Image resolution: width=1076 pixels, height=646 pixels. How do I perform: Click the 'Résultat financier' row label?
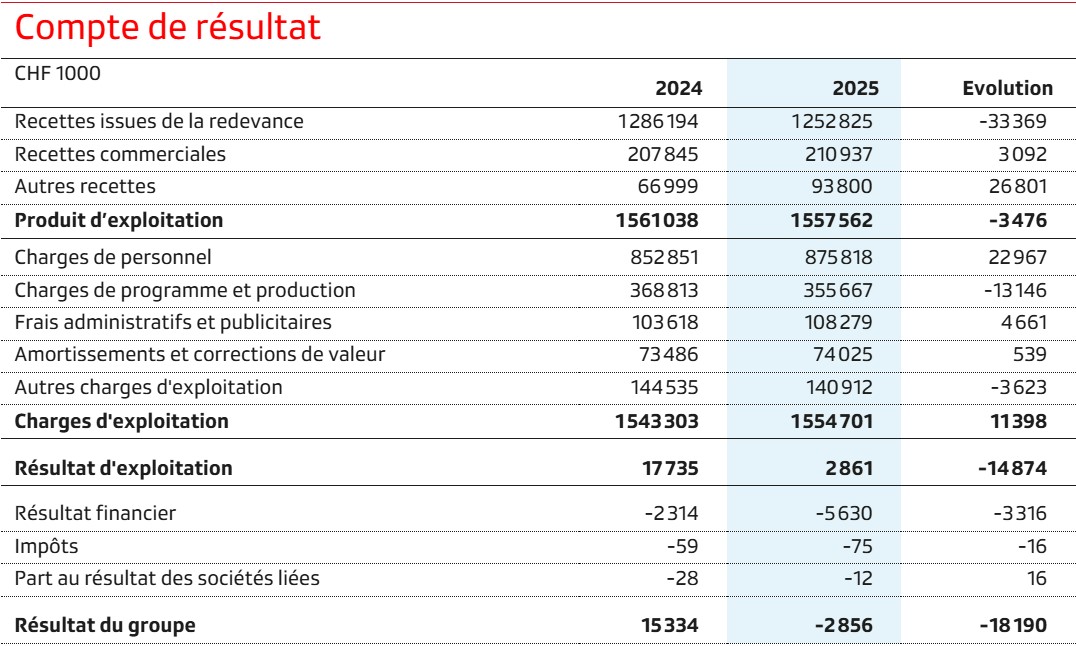click(95, 514)
